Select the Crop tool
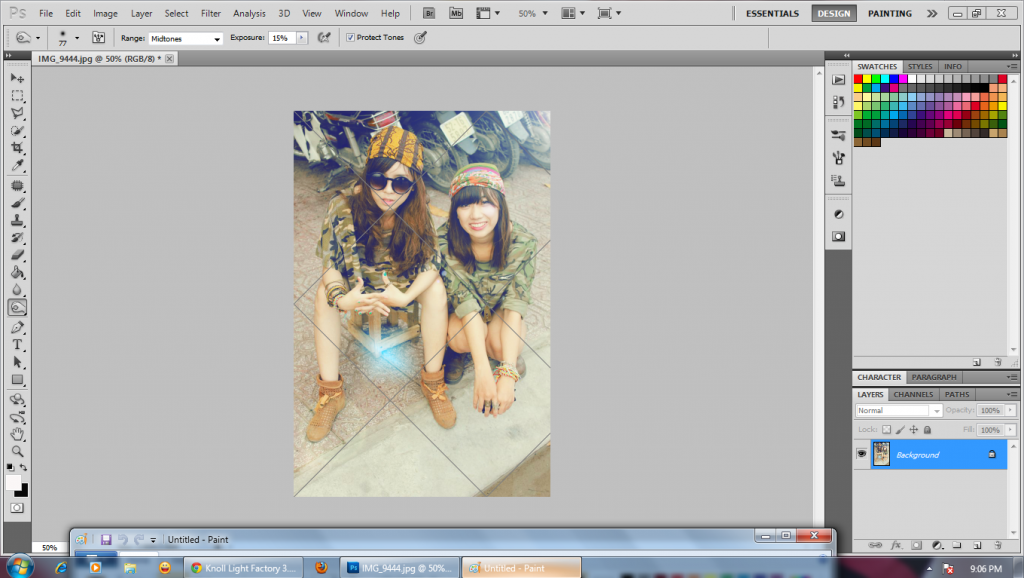Viewport: 1024px width, 578px height. 17,148
